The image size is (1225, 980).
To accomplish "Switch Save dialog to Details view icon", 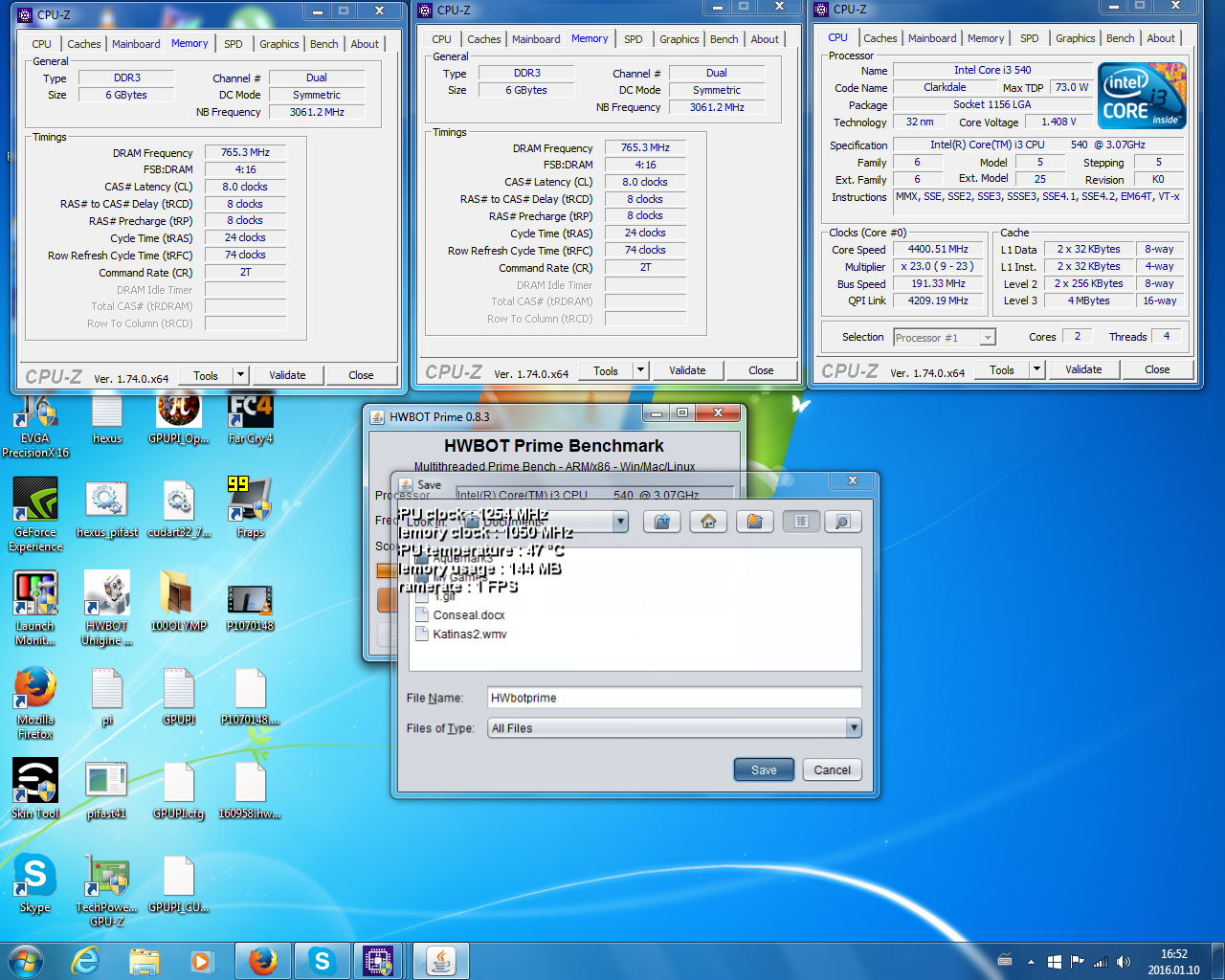I will pyautogui.click(x=843, y=522).
